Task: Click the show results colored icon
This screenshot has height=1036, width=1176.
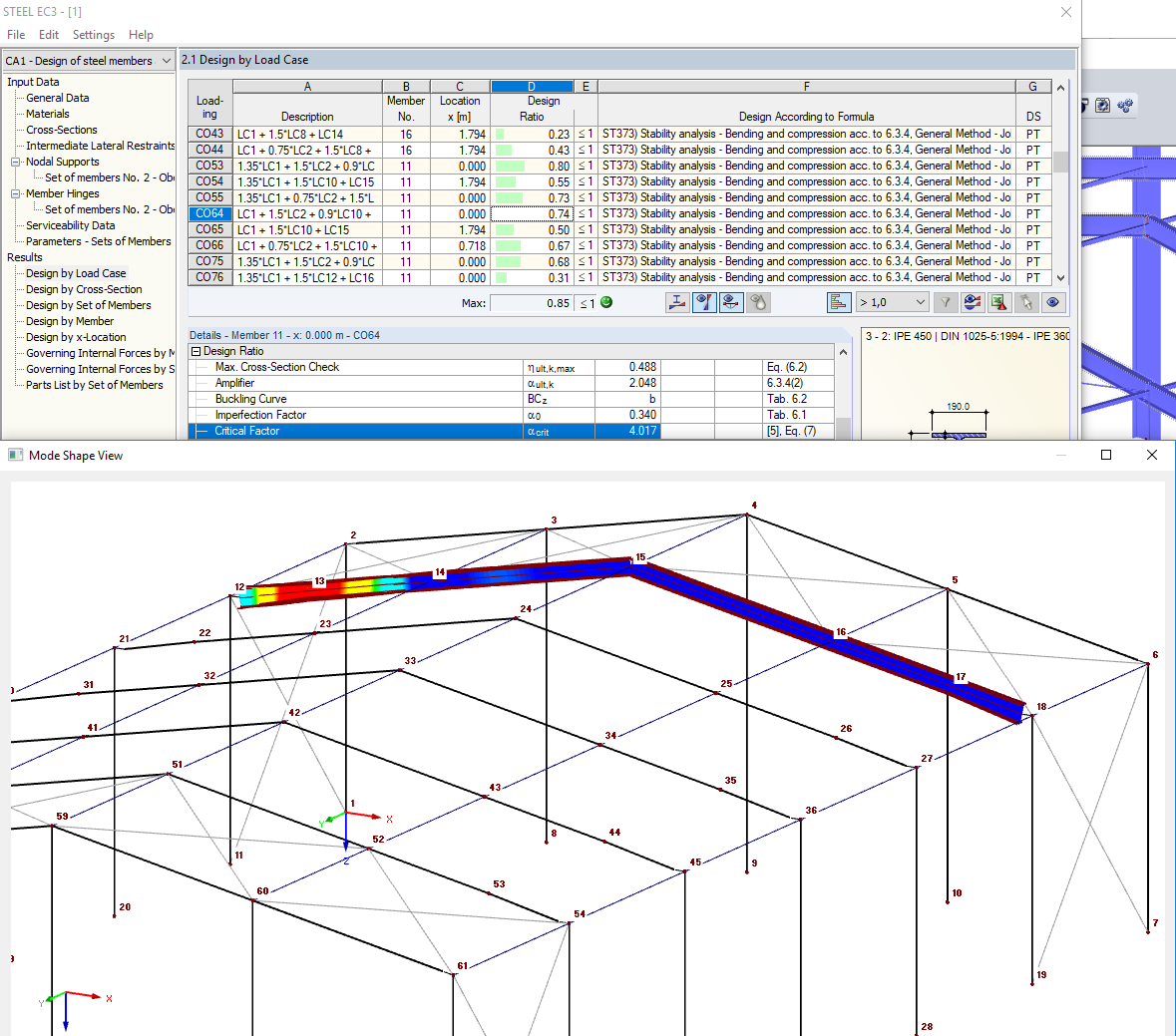Action: pos(973,302)
